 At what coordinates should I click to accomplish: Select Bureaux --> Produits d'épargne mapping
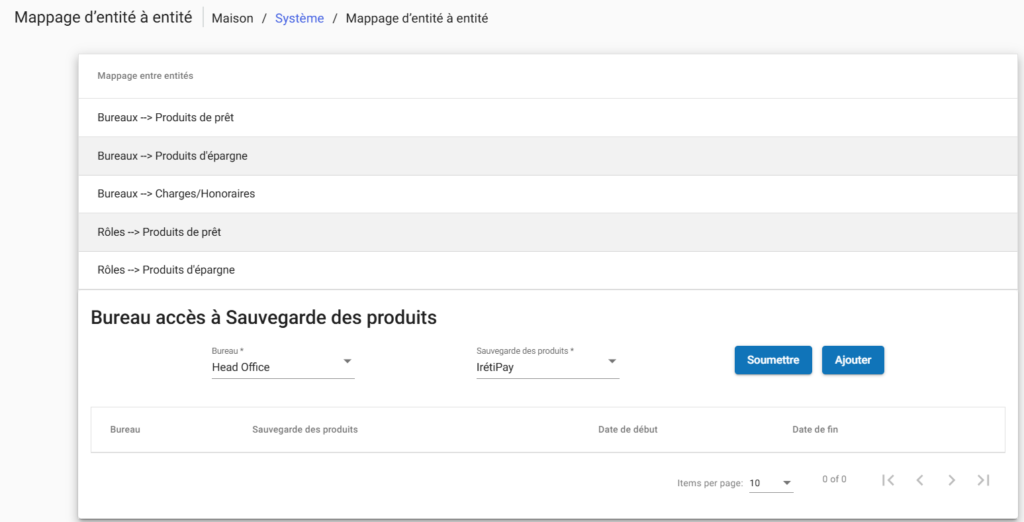(x=172, y=156)
